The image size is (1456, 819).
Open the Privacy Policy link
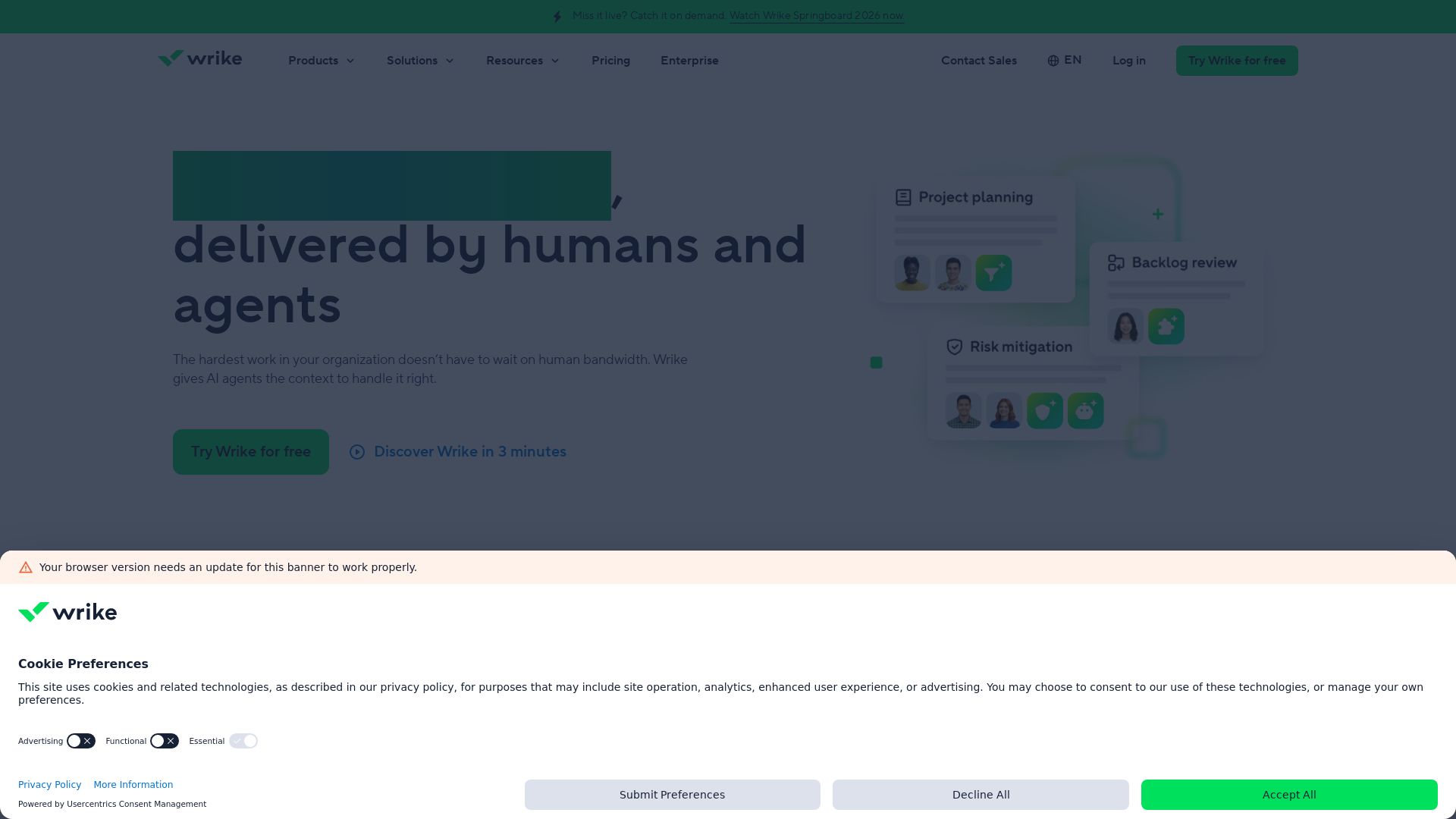tap(49, 785)
